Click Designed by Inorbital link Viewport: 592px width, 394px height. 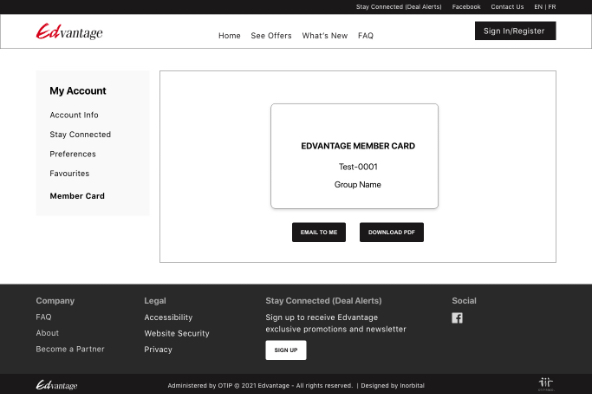tap(392, 385)
